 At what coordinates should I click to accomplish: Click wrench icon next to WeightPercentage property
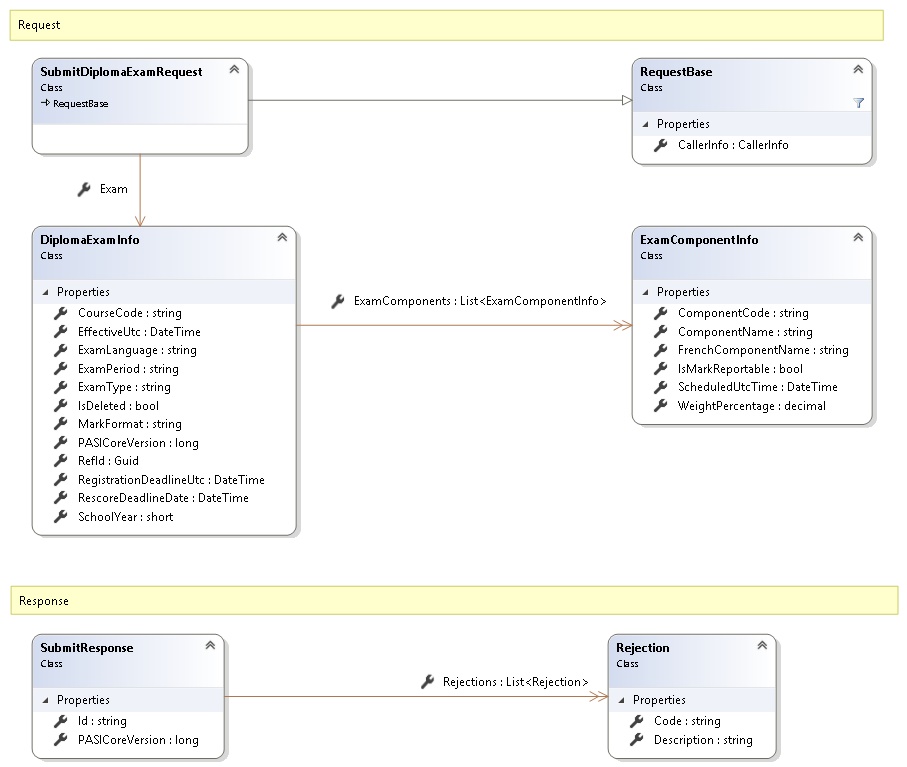[661, 406]
